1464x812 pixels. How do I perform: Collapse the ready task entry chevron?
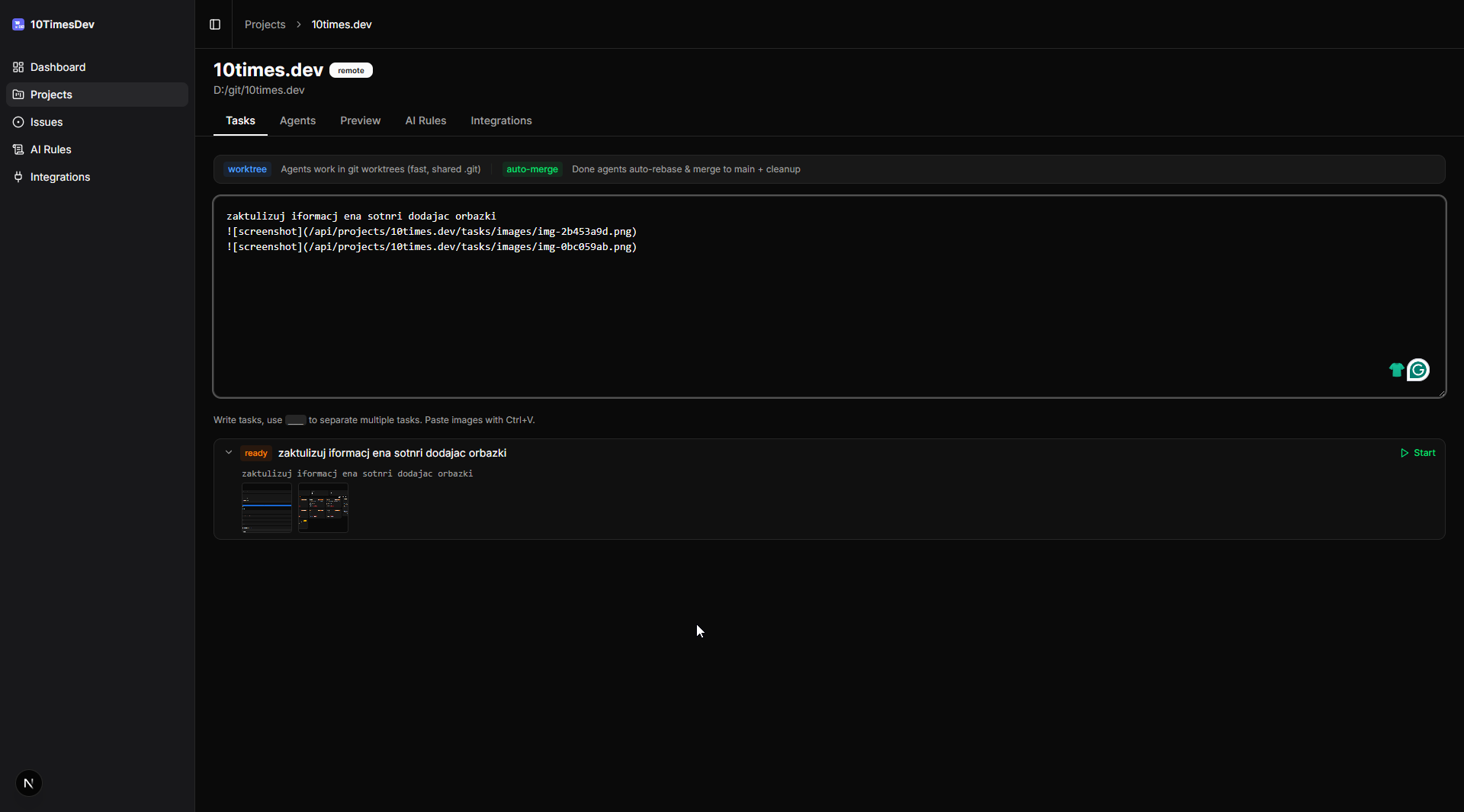pyautogui.click(x=229, y=452)
